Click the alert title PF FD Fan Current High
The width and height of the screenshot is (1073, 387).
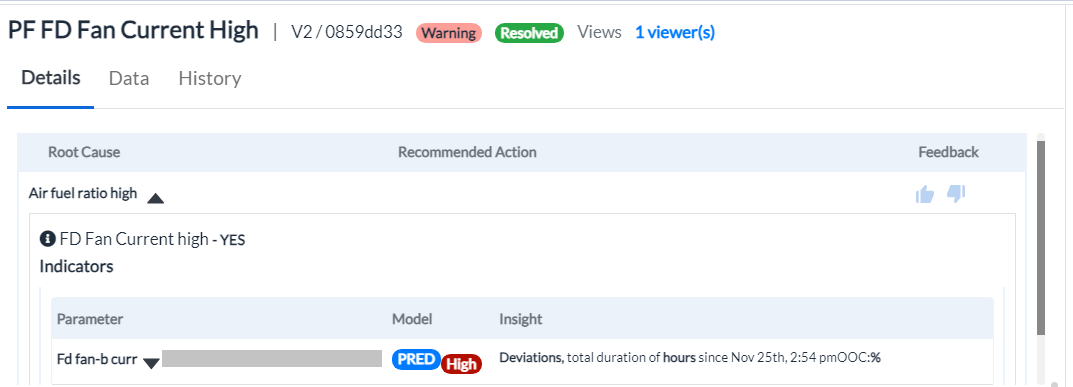(x=133, y=30)
